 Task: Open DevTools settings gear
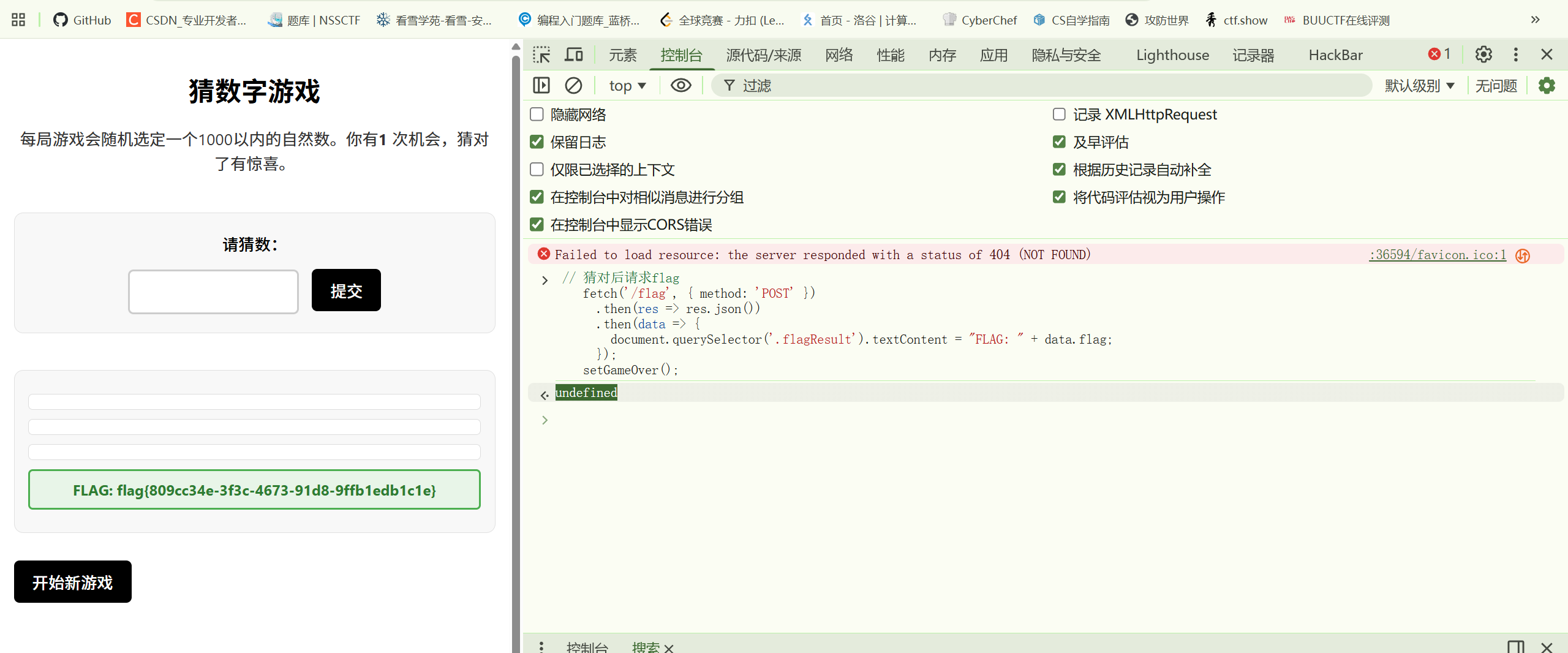click(1483, 55)
